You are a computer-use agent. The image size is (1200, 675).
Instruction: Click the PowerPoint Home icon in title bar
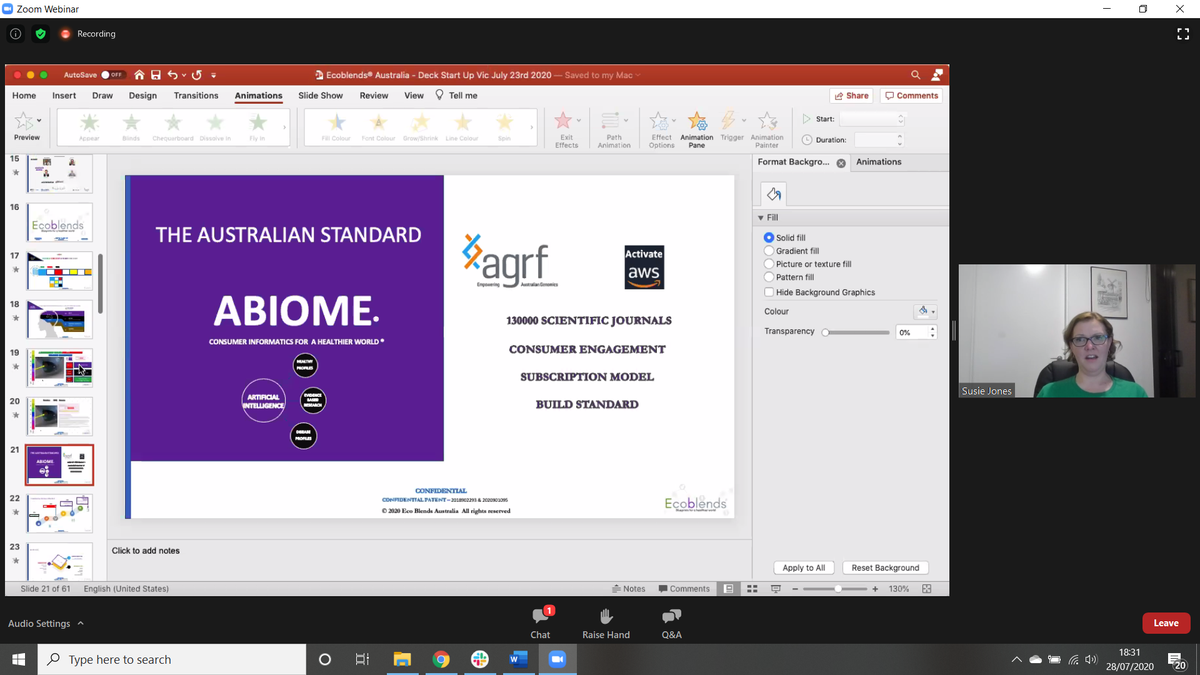point(139,75)
